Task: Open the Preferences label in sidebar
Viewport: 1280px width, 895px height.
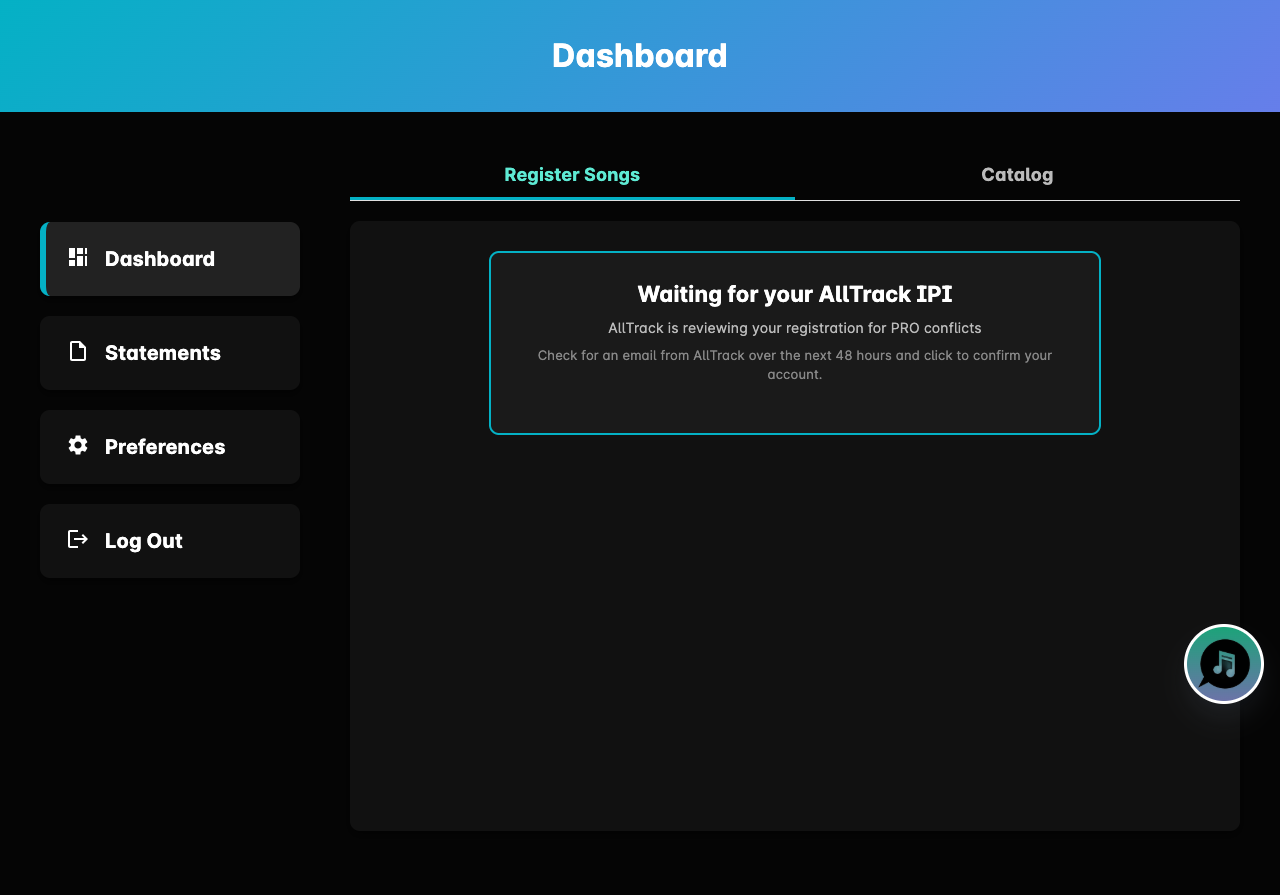Action: [x=165, y=447]
